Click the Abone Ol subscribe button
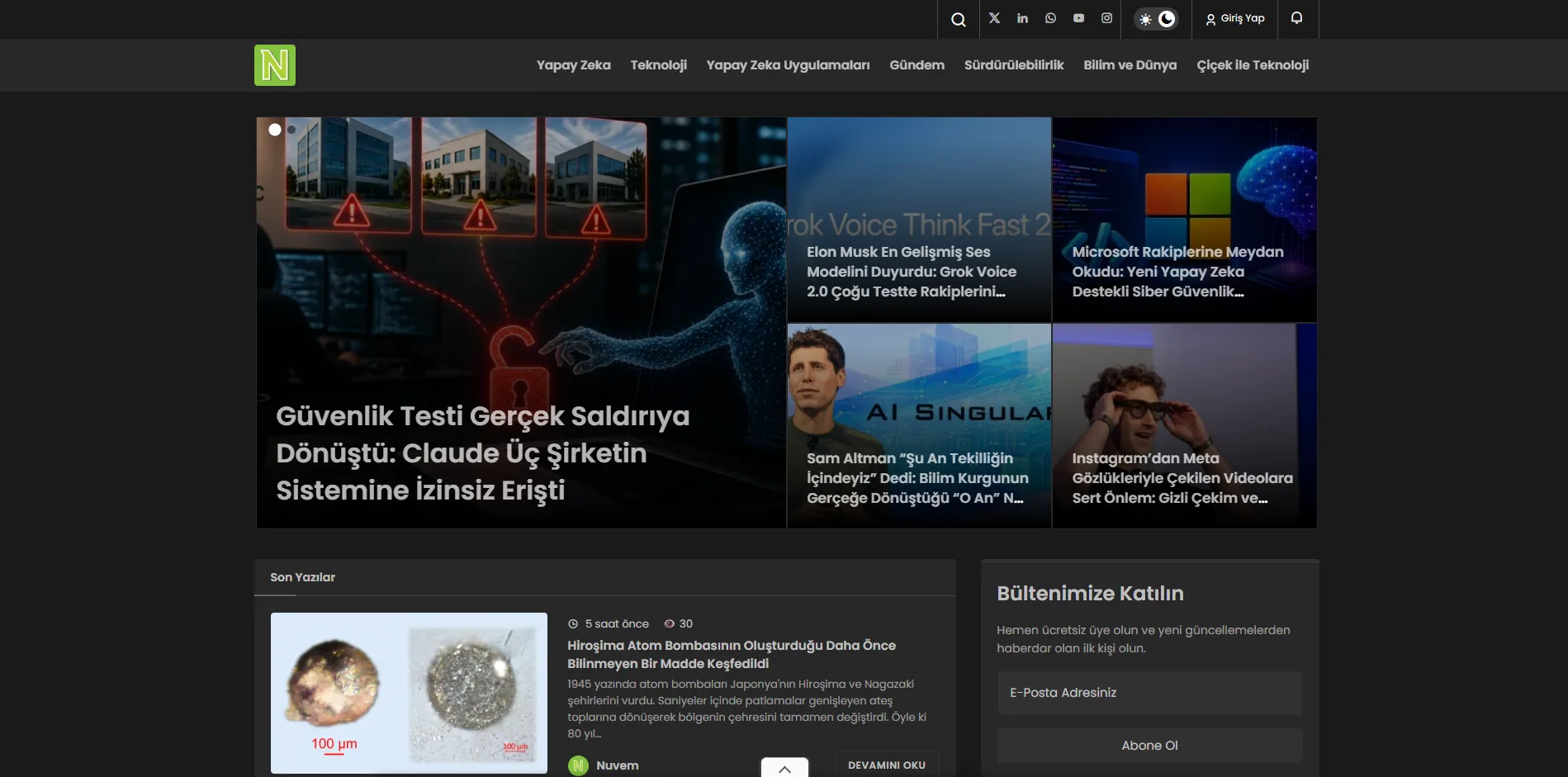This screenshot has width=1568, height=777. pos(1149,746)
